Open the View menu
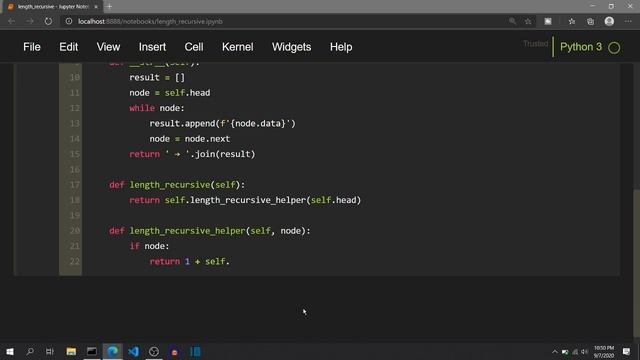640x360 pixels. pyautogui.click(x=108, y=47)
